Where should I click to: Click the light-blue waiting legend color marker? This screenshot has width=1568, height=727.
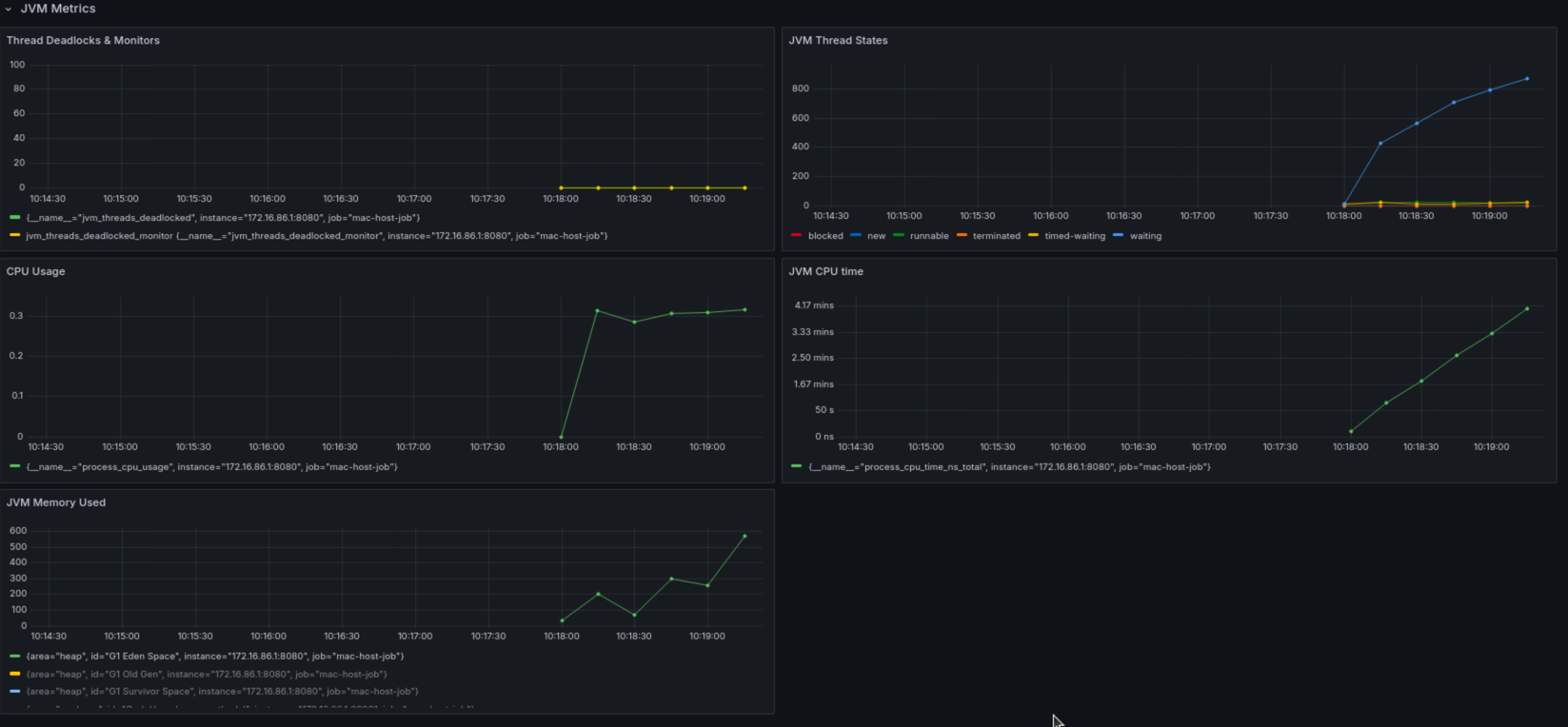coord(1118,235)
